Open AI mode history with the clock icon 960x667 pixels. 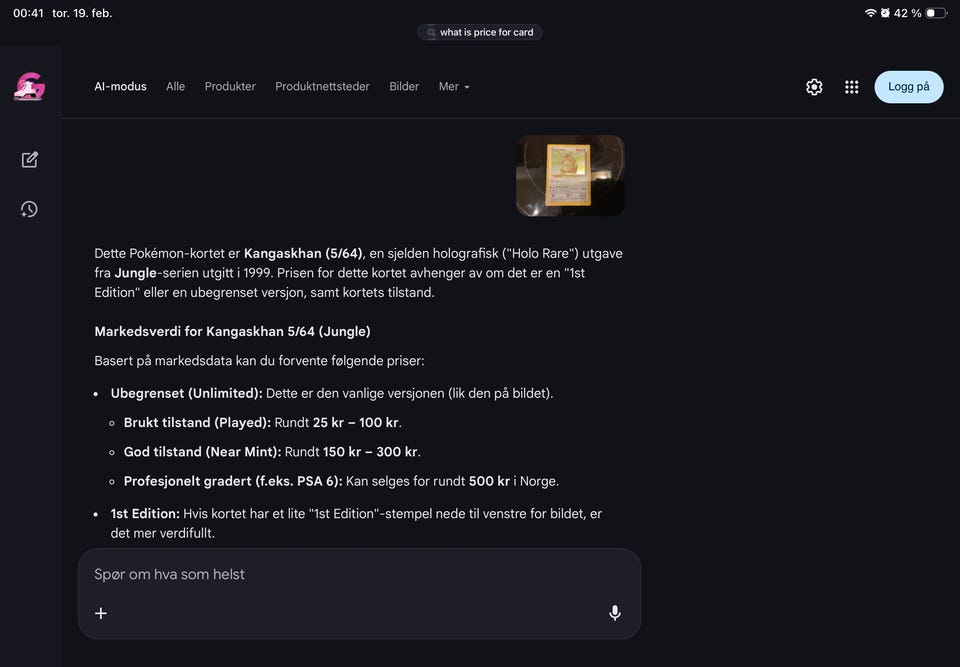pos(29,209)
